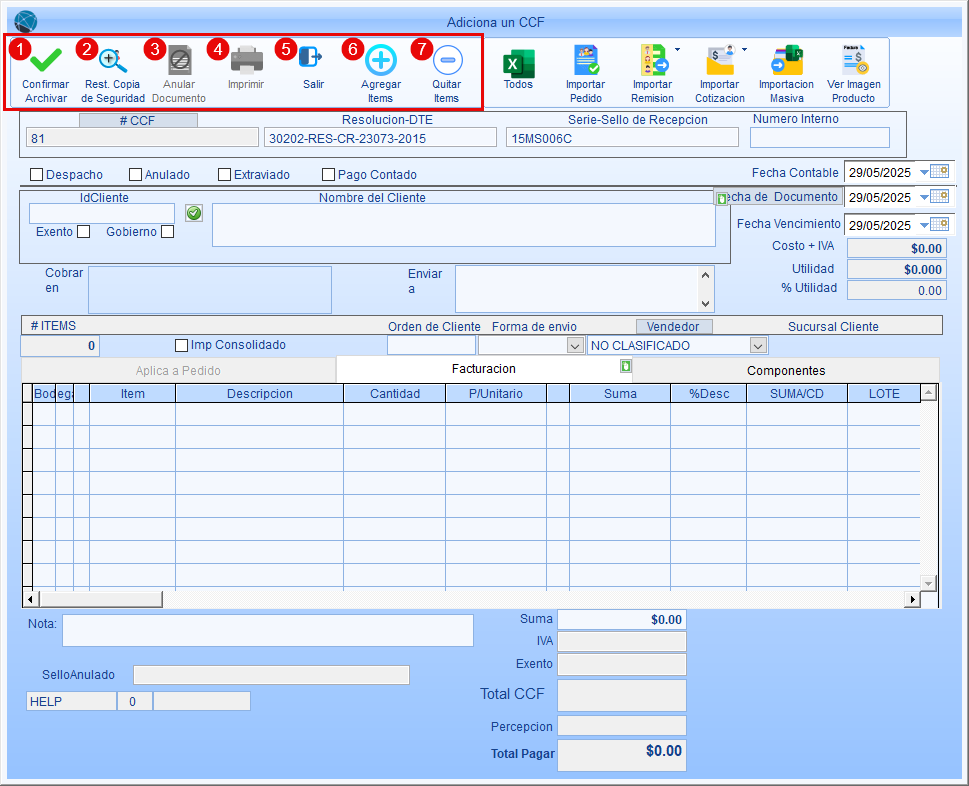Click the Todos Excel export icon
Viewport: 969px width, 786px height.
pyautogui.click(x=518, y=64)
